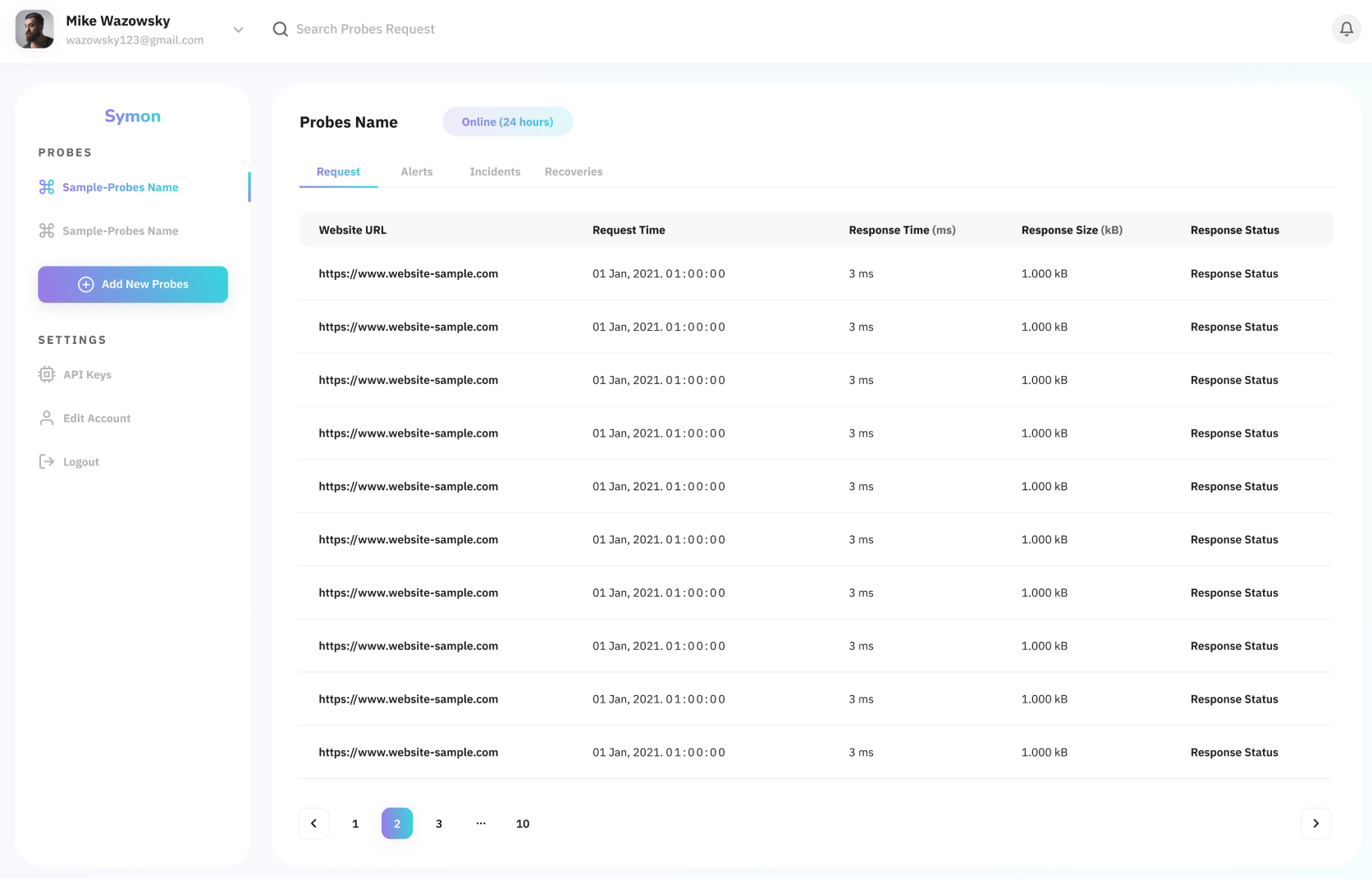Open the Incidents tab
The height and width of the screenshot is (879, 1372).
(x=495, y=172)
